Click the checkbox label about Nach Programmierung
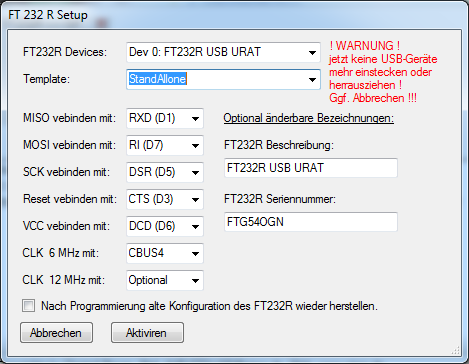Screen dimensions: 469x364 (x=209, y=306)
